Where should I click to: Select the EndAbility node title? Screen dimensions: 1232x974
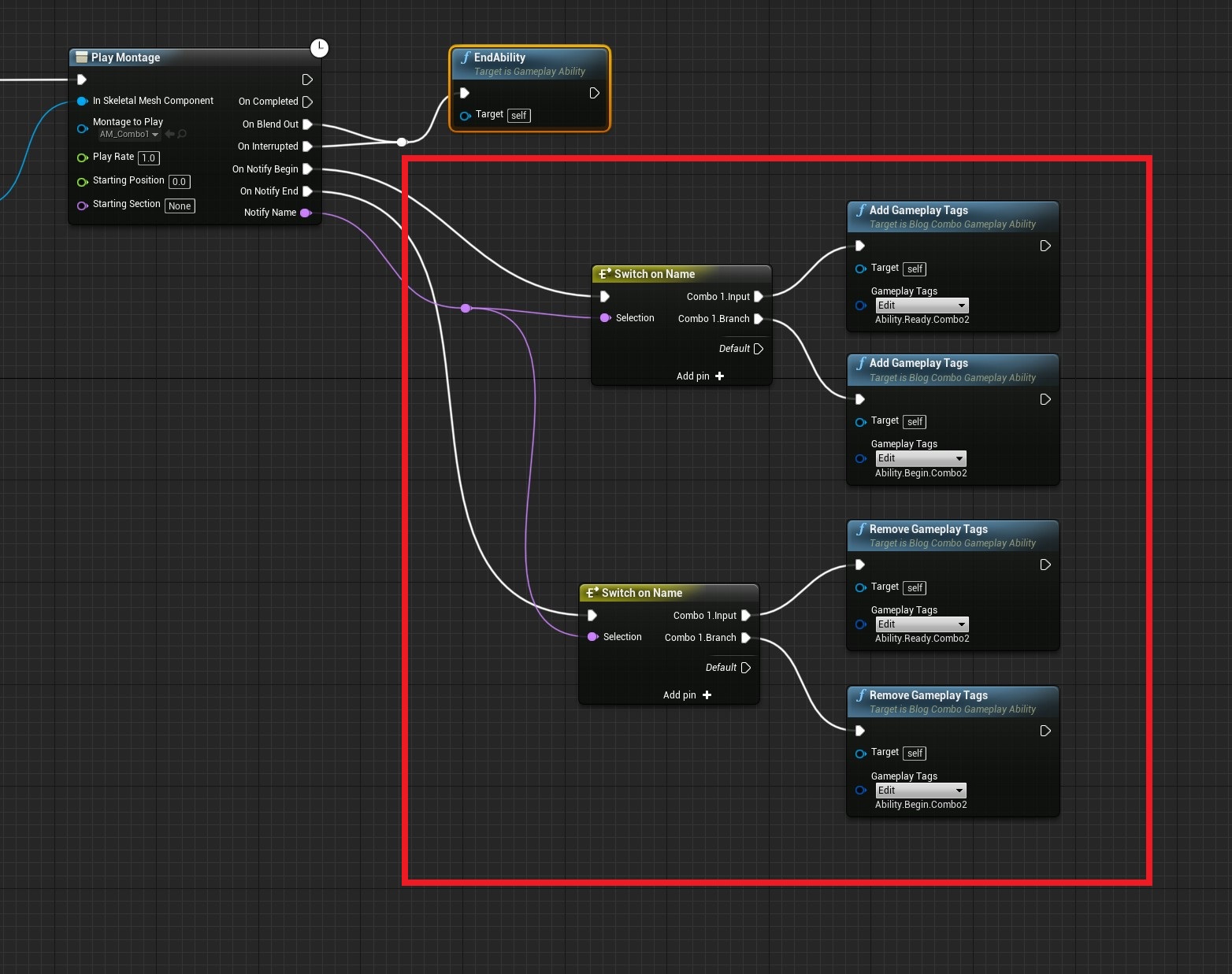click(499, 57)
